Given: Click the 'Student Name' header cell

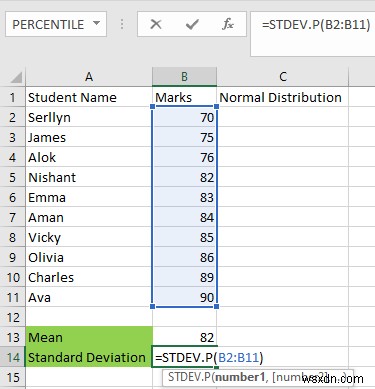Looking at the screenshot, I should pos(89,97).
